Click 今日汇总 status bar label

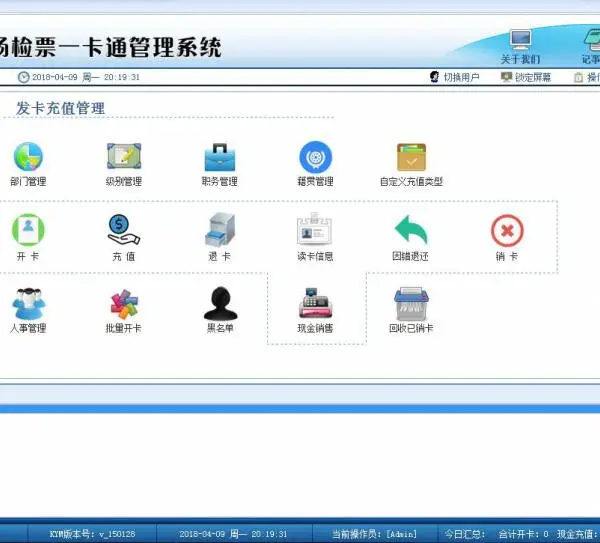pyautogui.click(x=465, y=534)
